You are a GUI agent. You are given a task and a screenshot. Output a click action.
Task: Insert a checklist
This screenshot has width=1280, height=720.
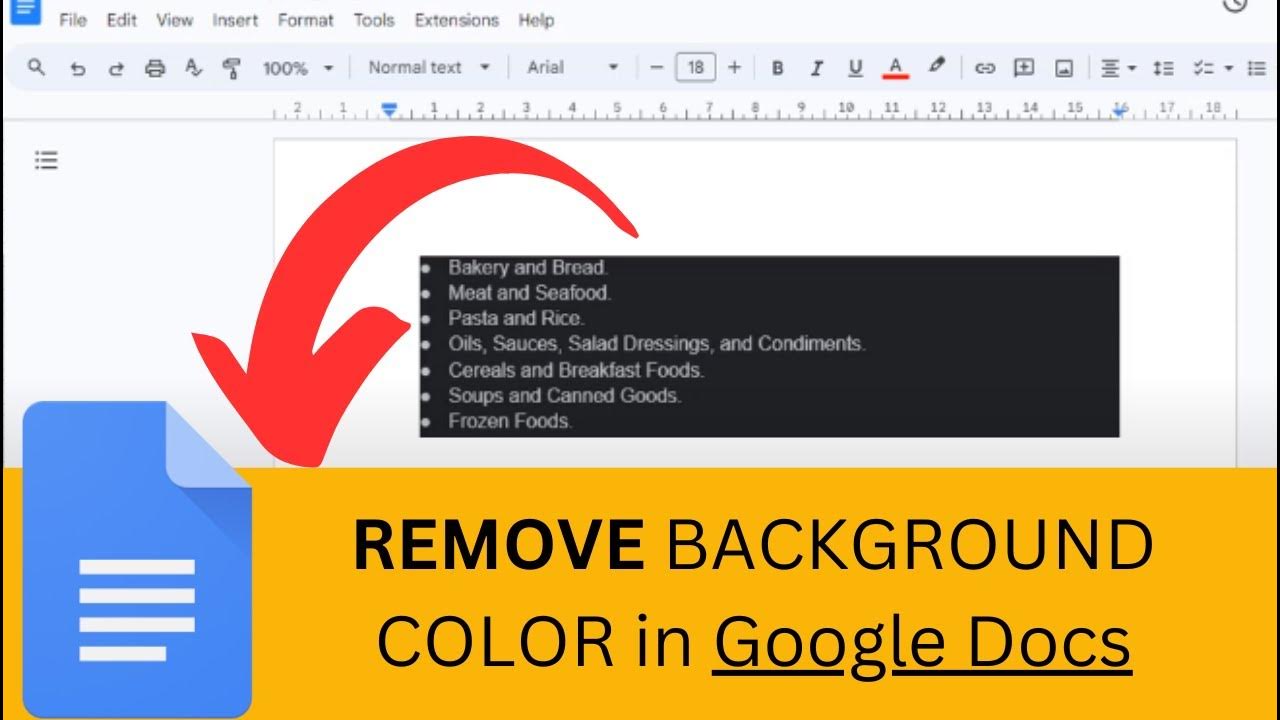[x=1203, y=69]
